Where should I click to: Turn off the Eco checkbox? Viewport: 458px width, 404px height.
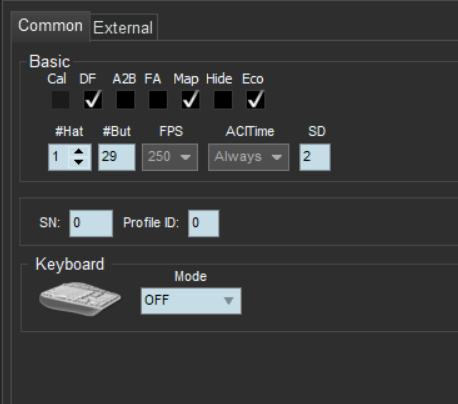tap(255, 100)
